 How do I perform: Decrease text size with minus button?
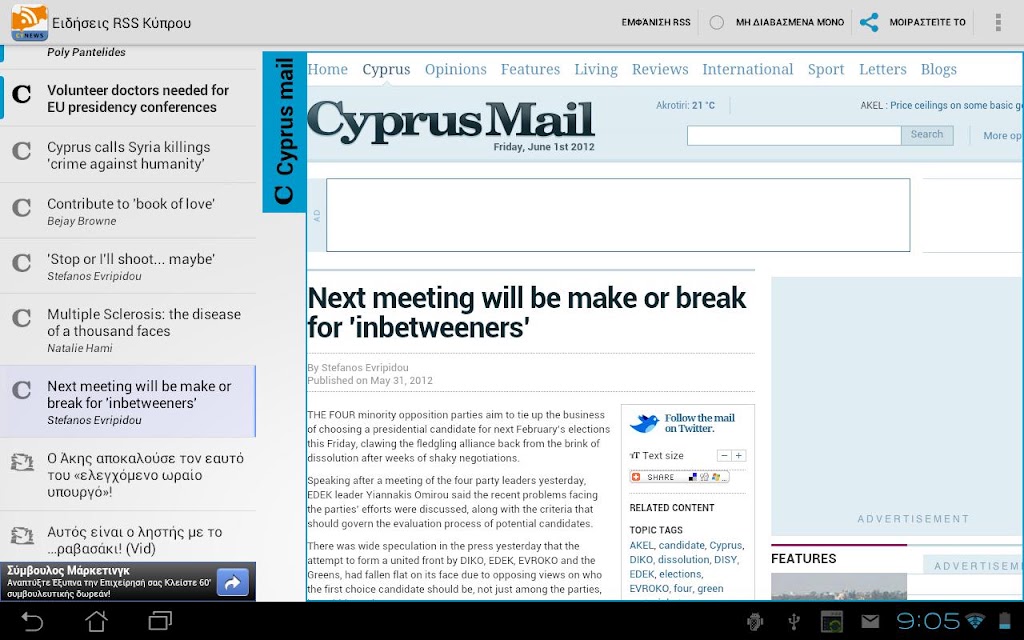pos(724,456)
